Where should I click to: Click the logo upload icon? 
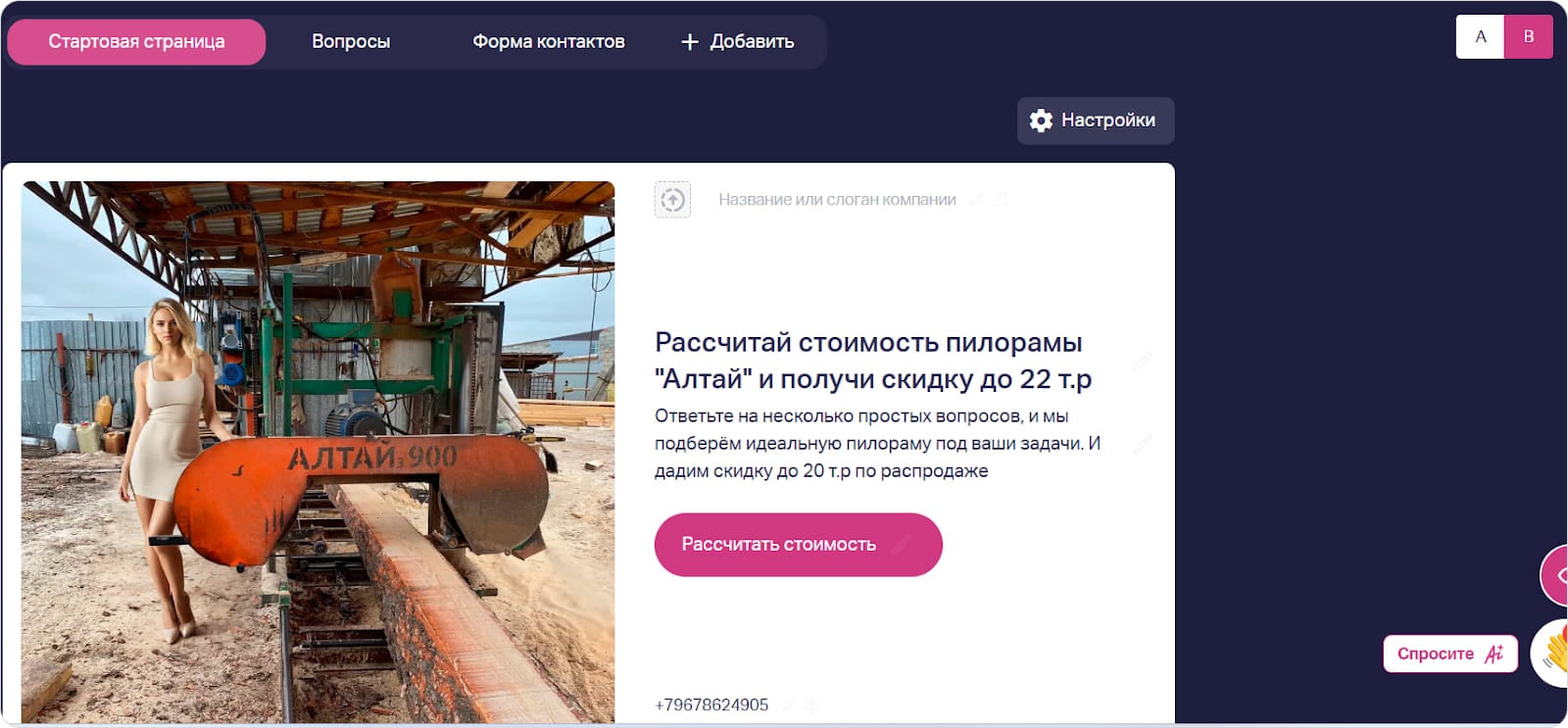pos(672,200)
